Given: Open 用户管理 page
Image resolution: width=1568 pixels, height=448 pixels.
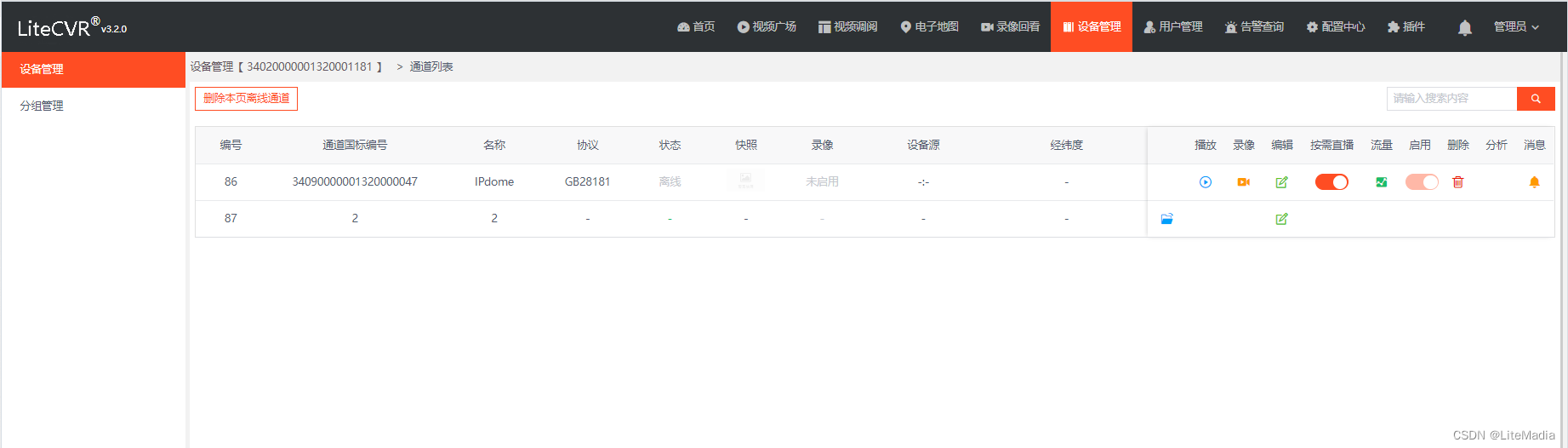Looking at the screenshot, I should (x=1172, y=27).
